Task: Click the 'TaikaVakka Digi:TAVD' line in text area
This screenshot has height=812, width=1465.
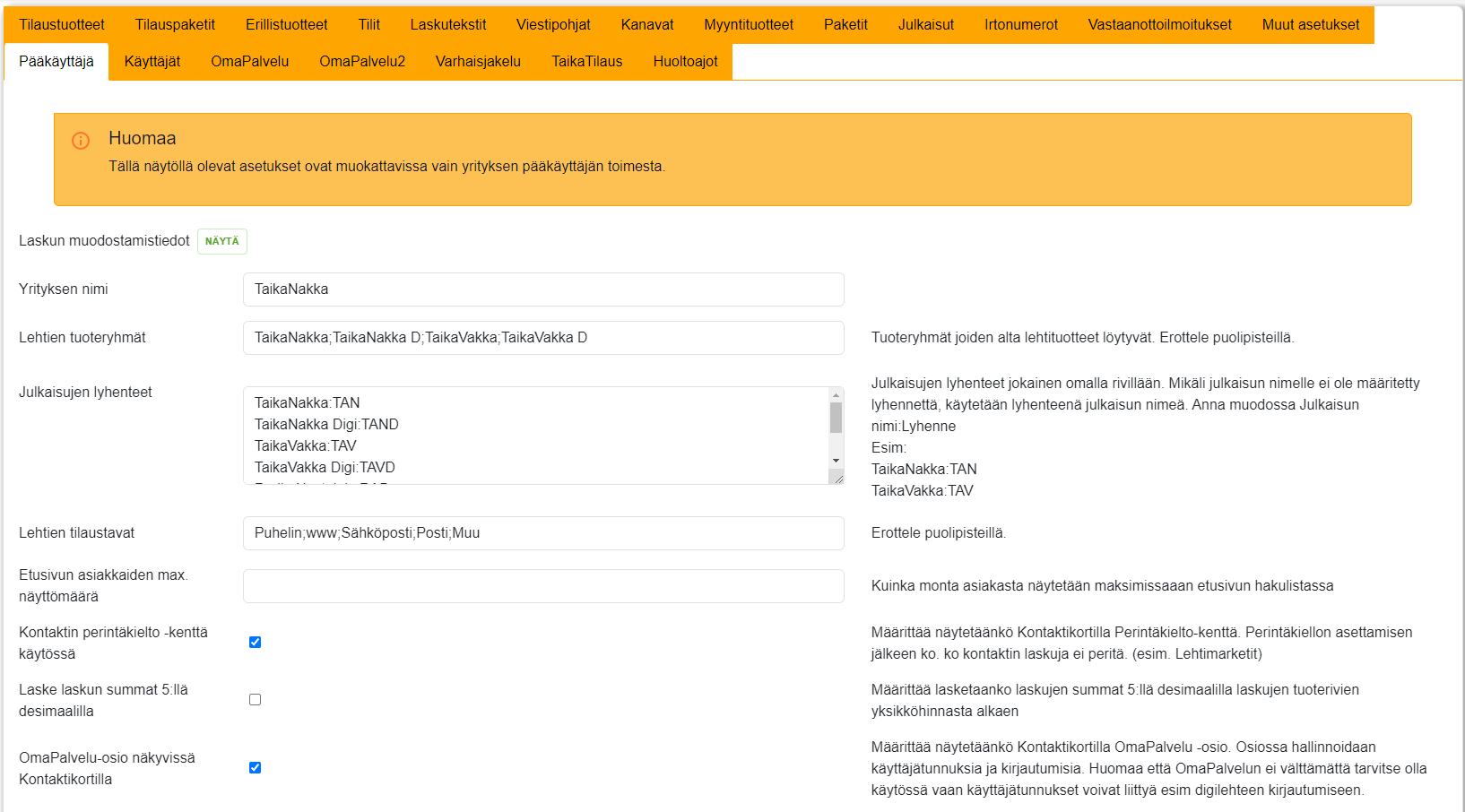Action: pyautogui.click(x=325, y=468)
